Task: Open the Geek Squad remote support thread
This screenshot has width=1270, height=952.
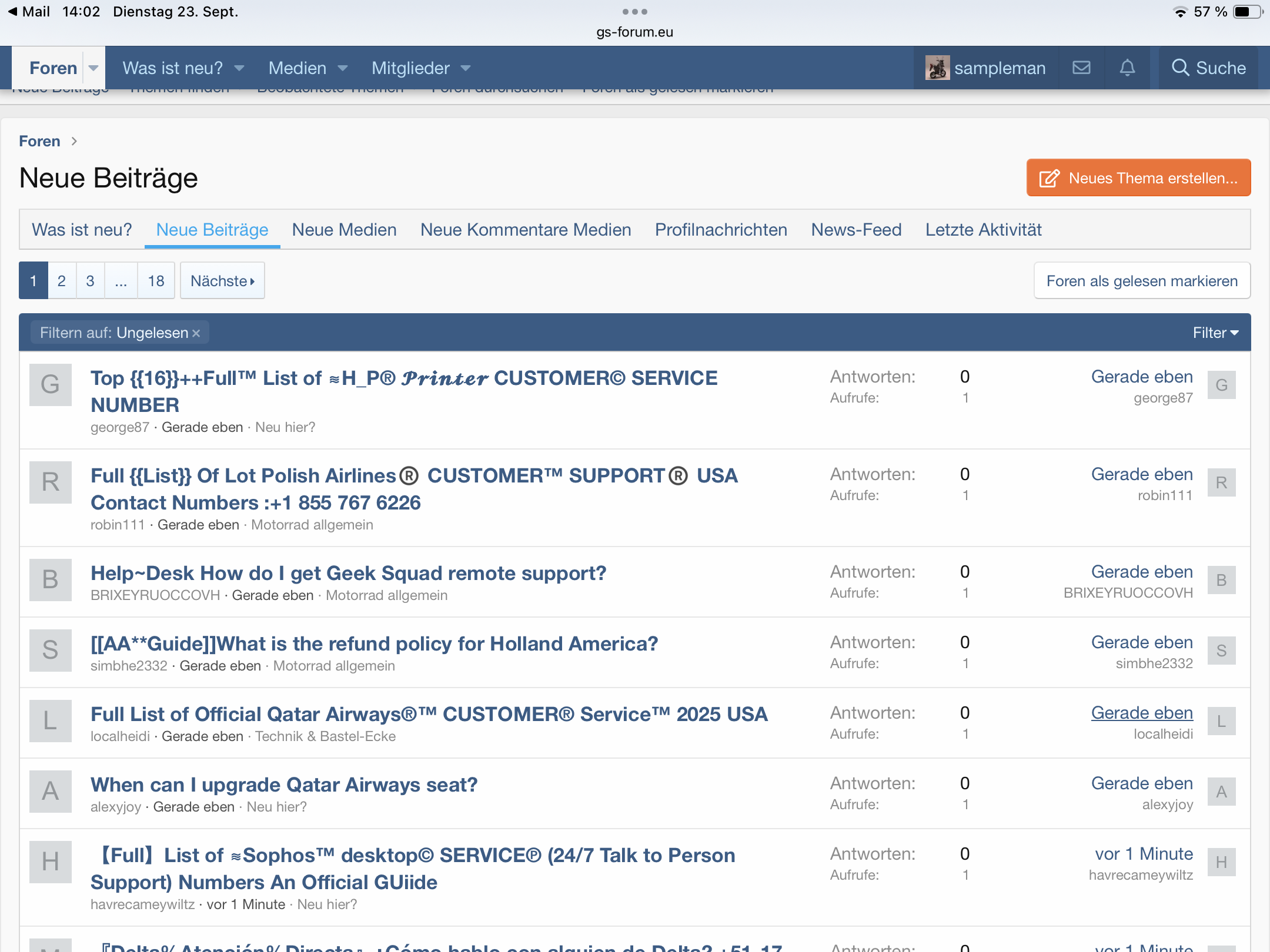Action: click(348, 573)
